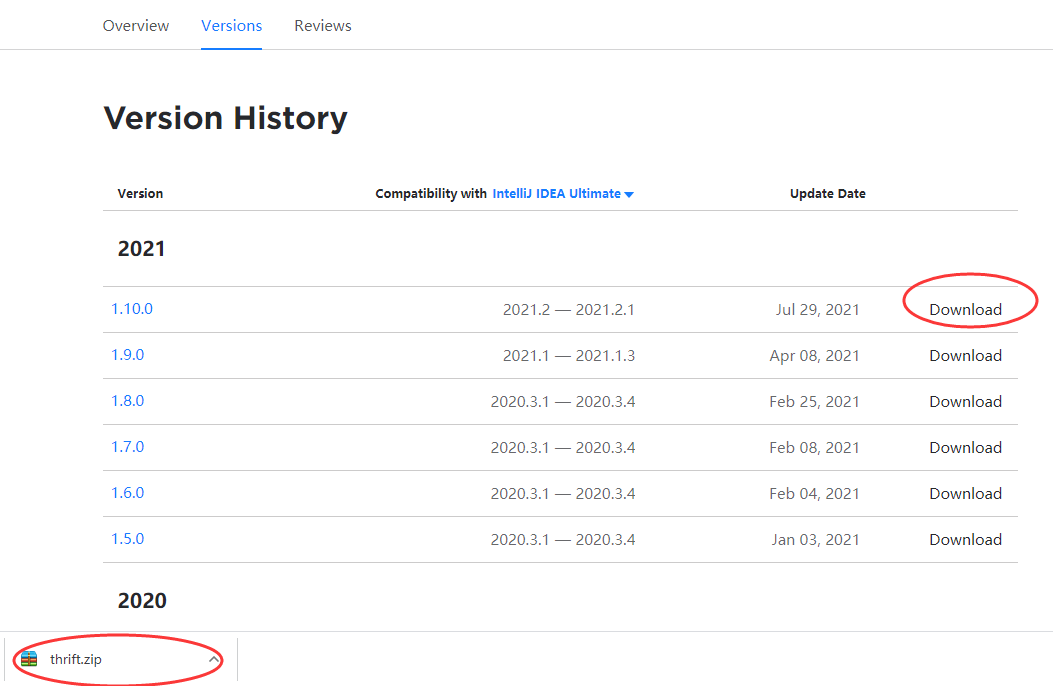Open the 1.5.0 version link
The image size is (1053, 686).
pos(127,539)
